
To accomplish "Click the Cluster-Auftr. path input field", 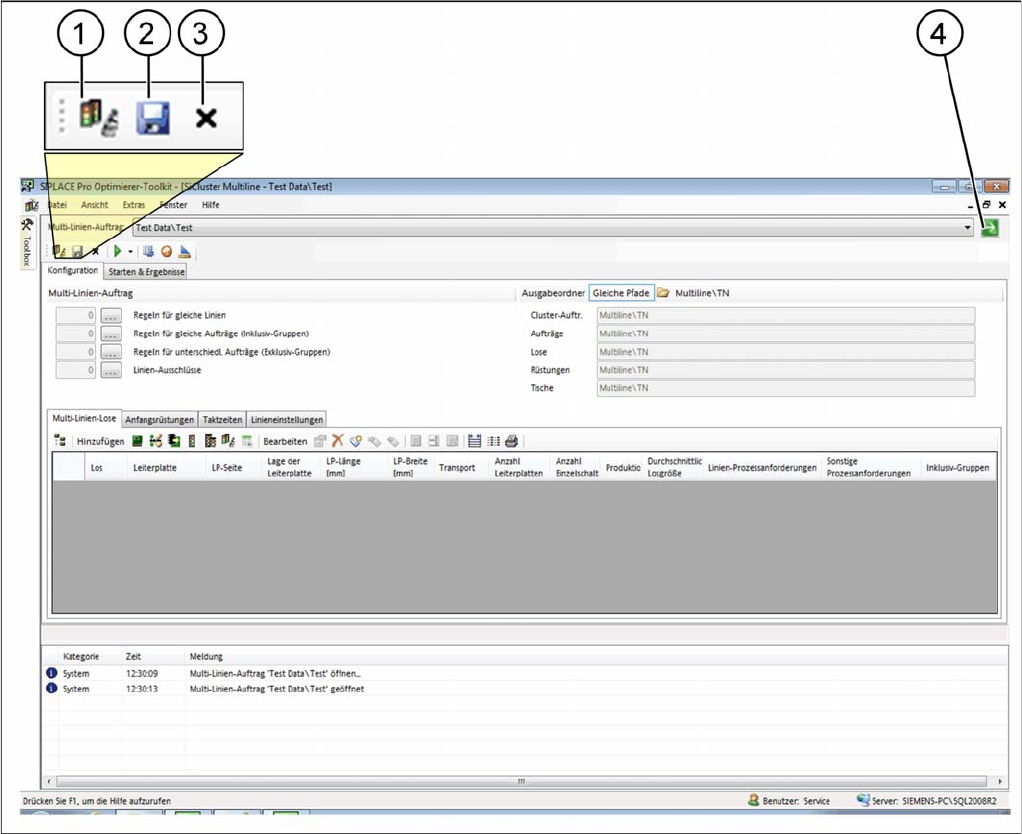I will (x=785, y=315).
